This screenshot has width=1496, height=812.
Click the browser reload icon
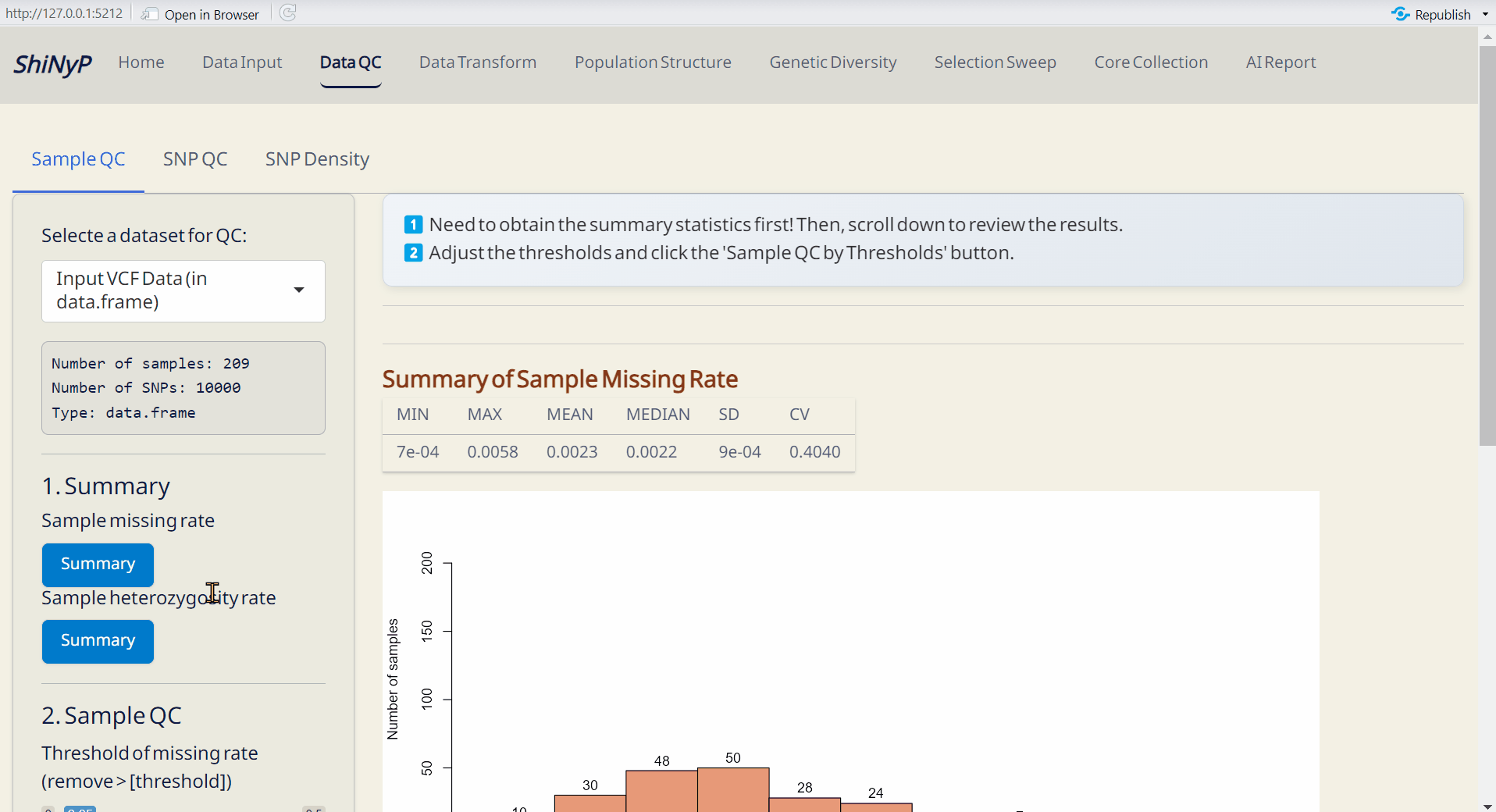coord(288,13)
